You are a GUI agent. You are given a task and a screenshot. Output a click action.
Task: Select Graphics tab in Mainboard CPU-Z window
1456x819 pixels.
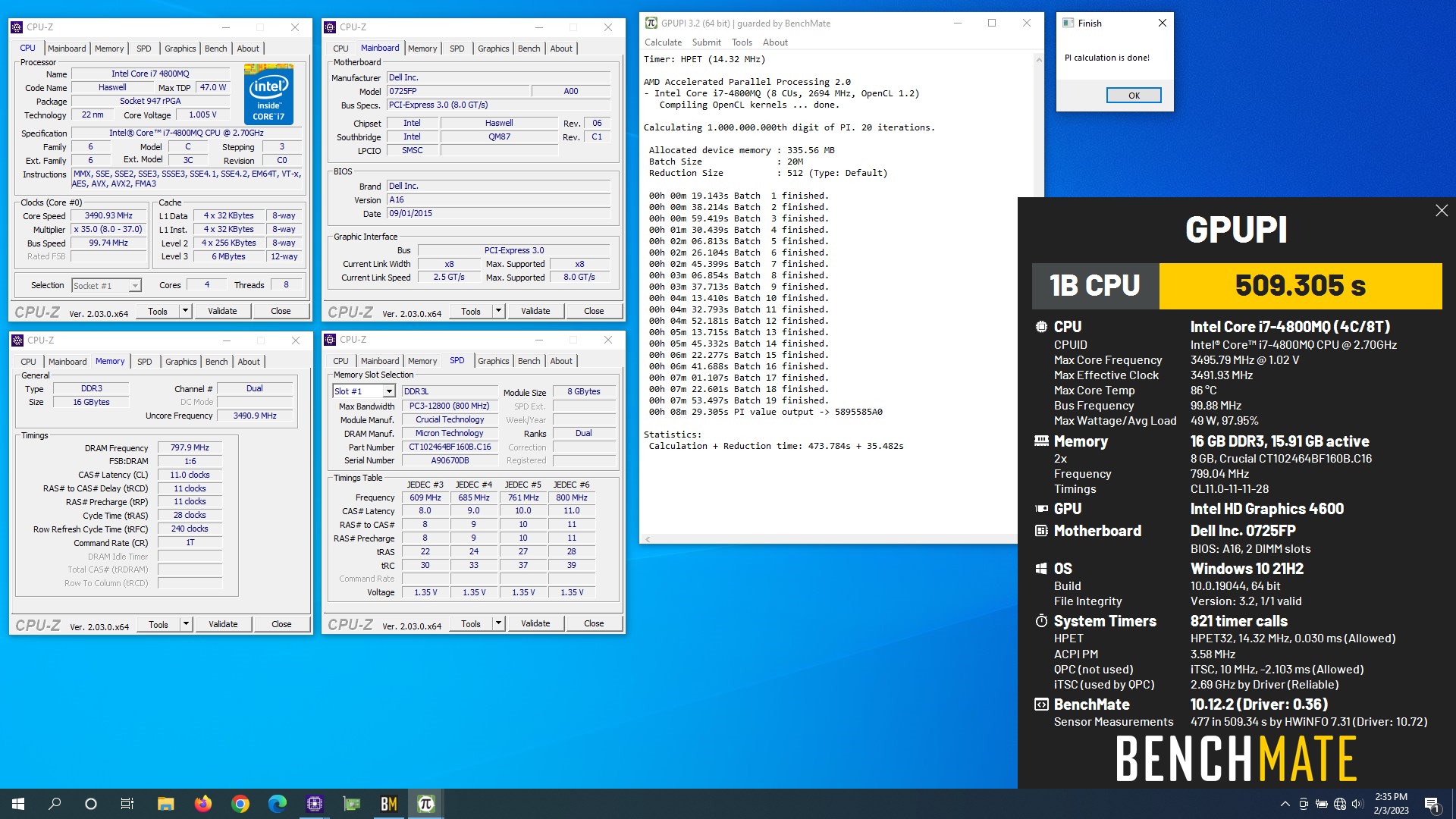click(x=493, y=49)
